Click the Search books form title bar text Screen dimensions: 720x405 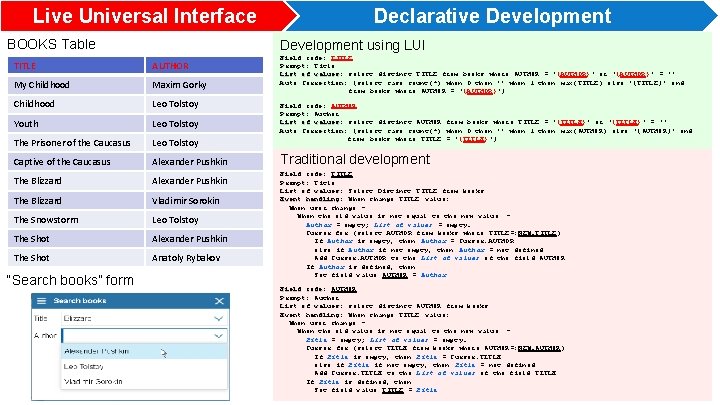coord(80,301)
